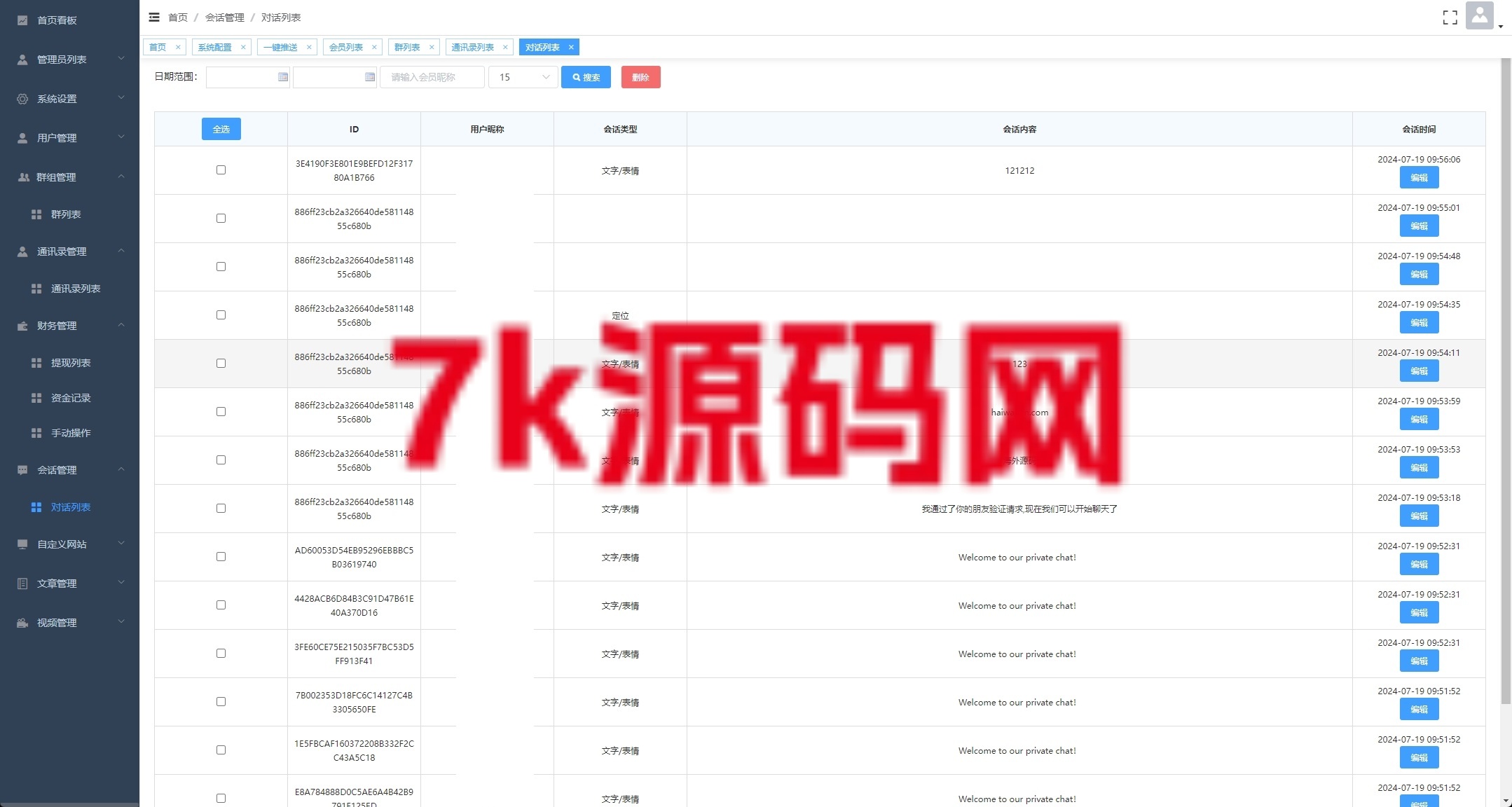Image resolution: width=1512 pixels, height=807 pixels.
Task: Open 对话列表 grid icon
Action: point(36,507)
